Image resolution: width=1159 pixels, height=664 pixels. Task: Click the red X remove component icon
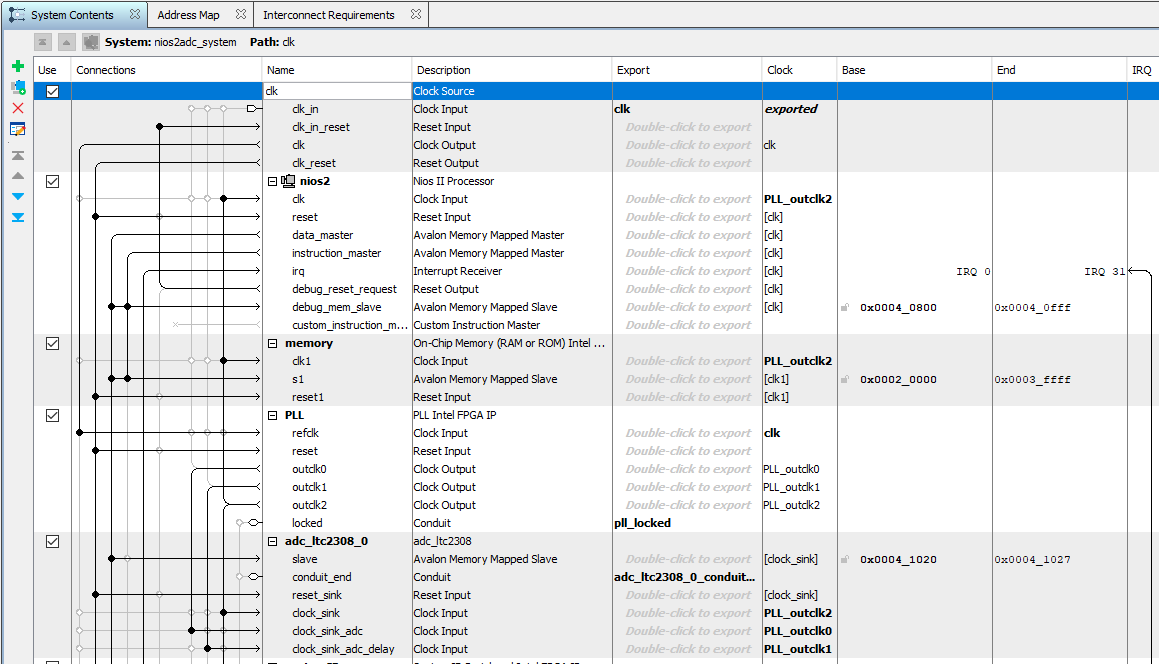[18, 108]
